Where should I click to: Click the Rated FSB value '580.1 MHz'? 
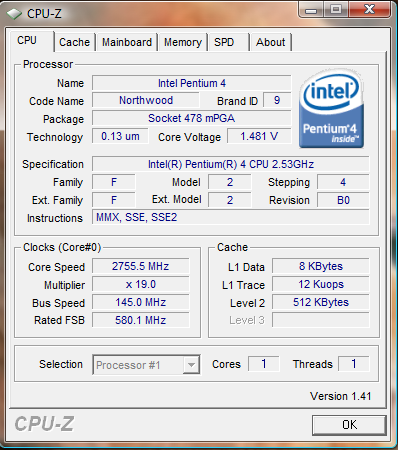[x=141, y=320]
